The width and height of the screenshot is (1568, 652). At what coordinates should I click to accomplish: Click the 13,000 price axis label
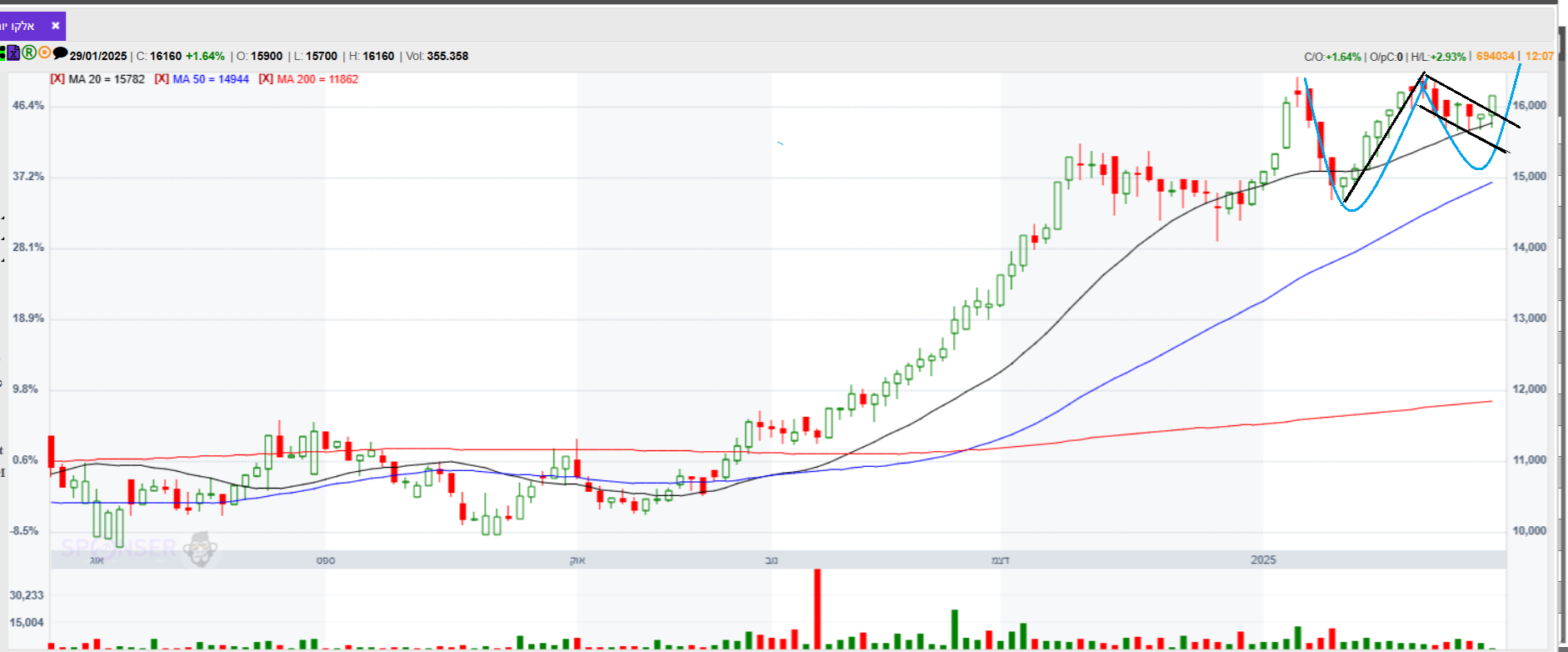click(x=1530, y=318)
